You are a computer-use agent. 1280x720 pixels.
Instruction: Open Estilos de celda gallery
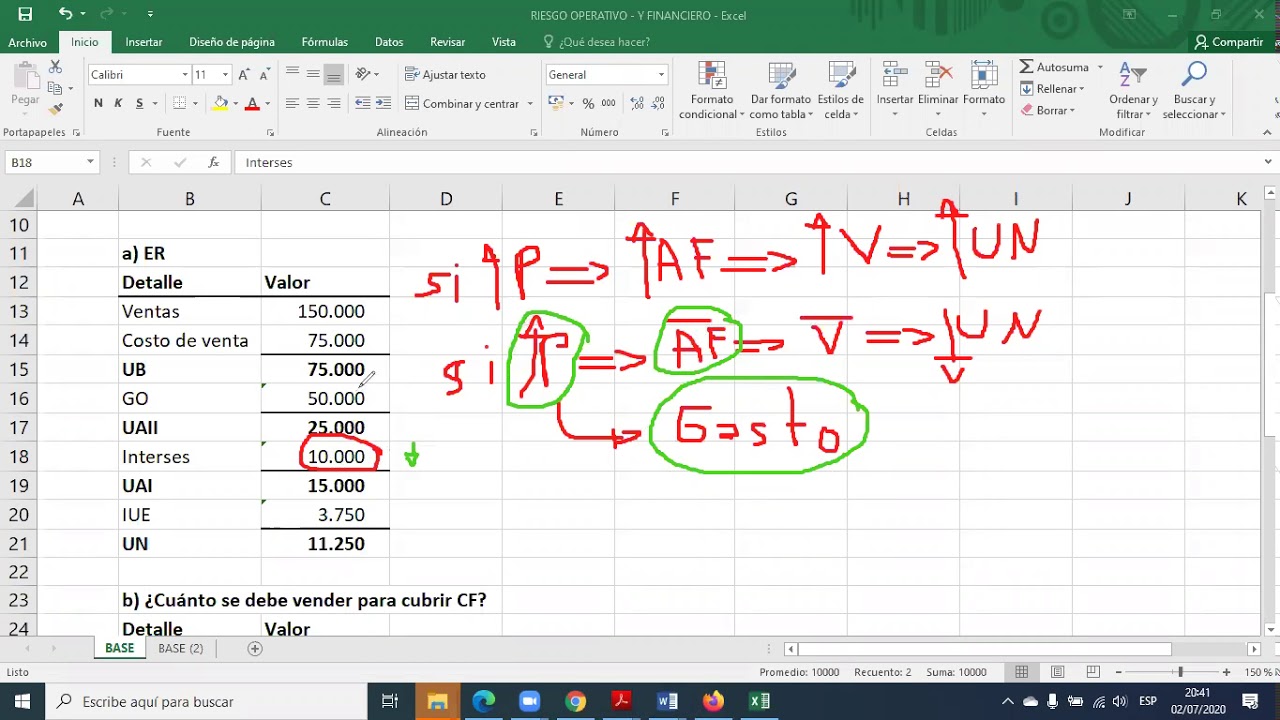(x=840, y=91)
